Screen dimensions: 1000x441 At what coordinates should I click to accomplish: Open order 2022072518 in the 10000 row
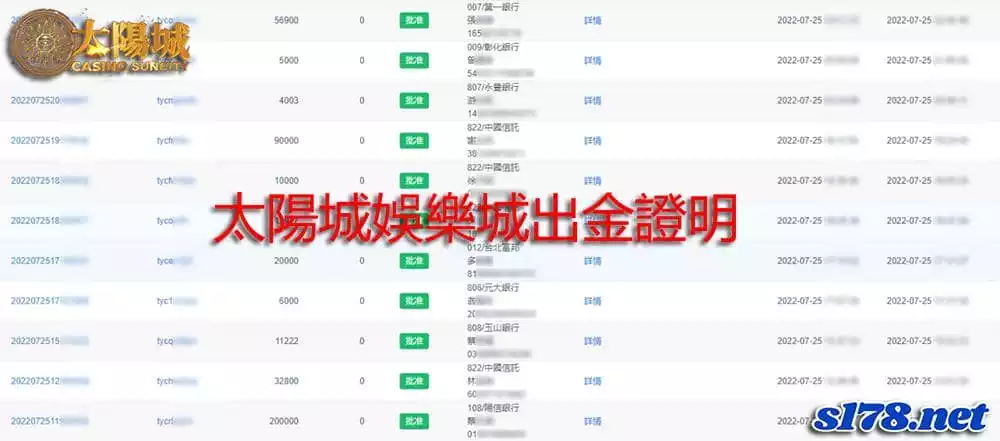pos(49,181)
